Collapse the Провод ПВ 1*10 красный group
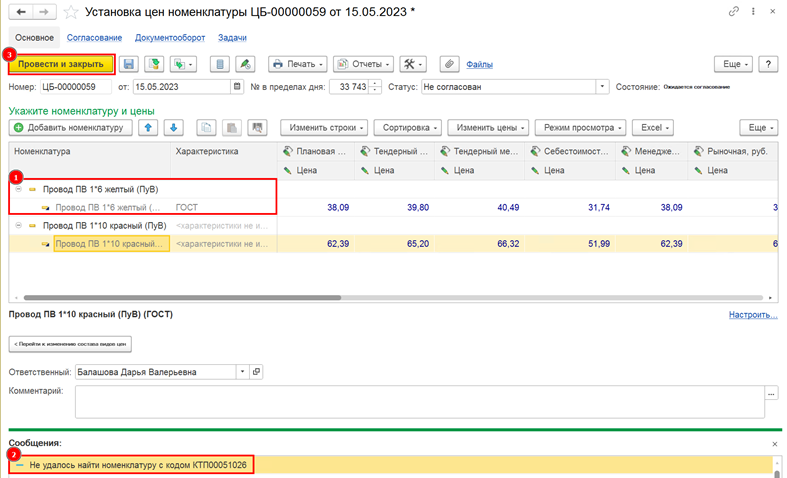The image size is (787, 478). click(19, 225)
